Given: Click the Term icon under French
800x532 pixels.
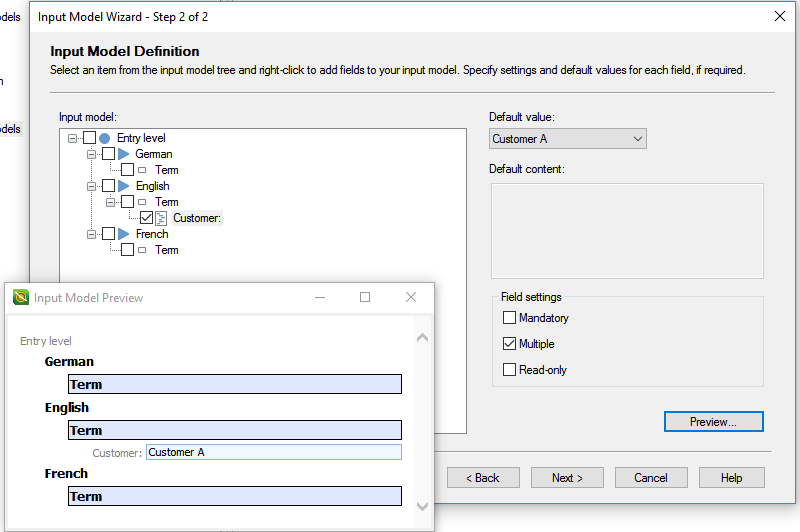Looking at the screenshot, I should pos(142,250).
